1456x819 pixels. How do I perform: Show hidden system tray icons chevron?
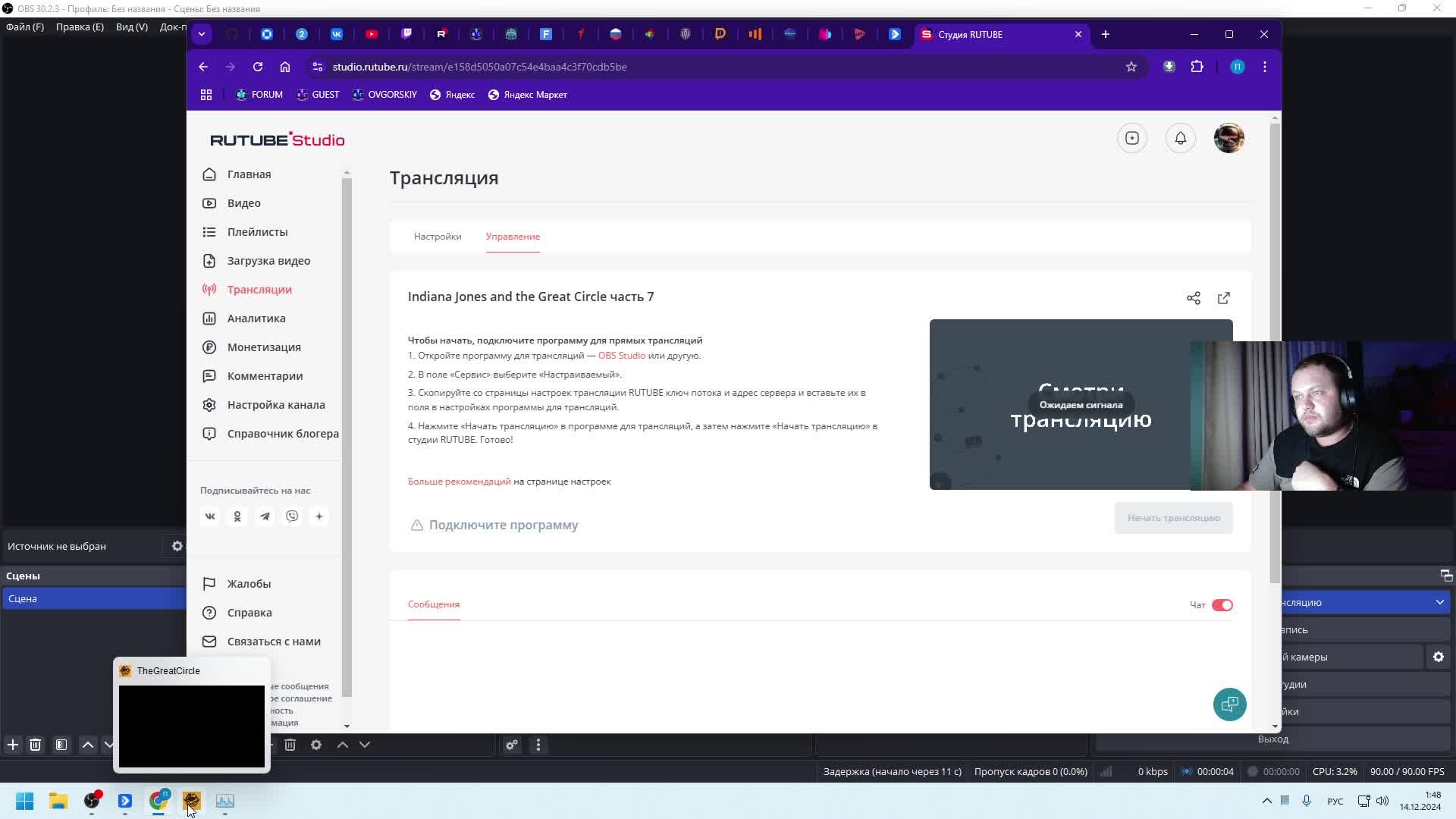pos(1266,801)
